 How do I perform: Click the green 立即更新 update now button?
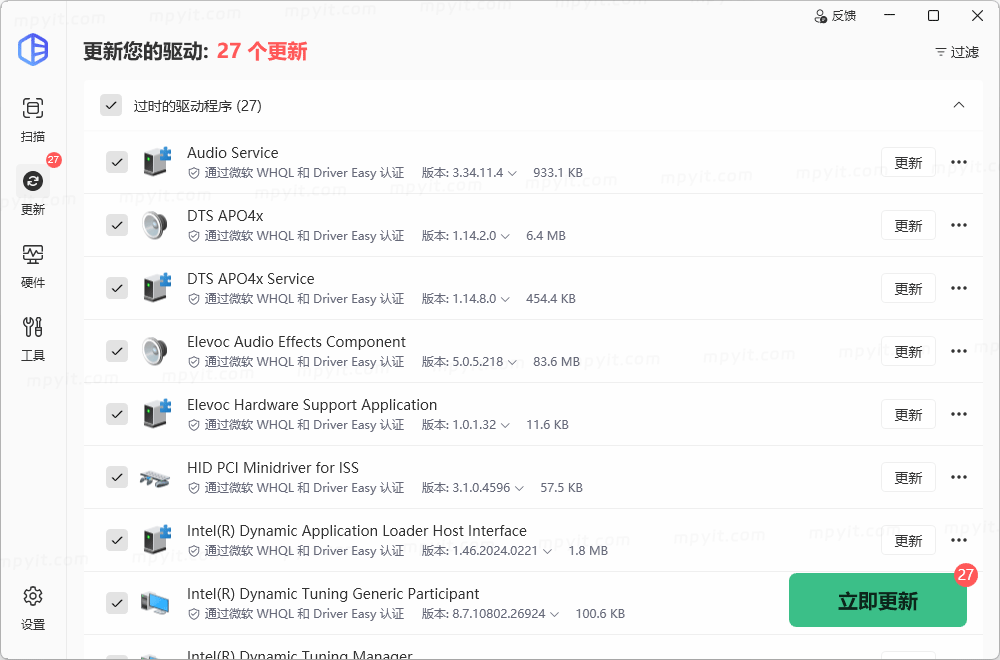coord(878,601)
